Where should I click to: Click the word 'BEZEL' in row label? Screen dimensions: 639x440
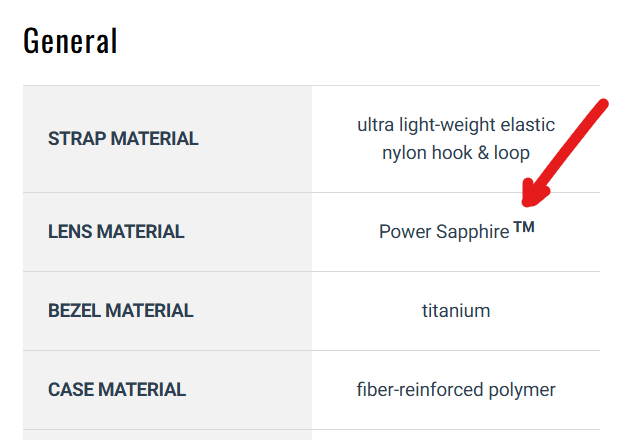(73, 311)
